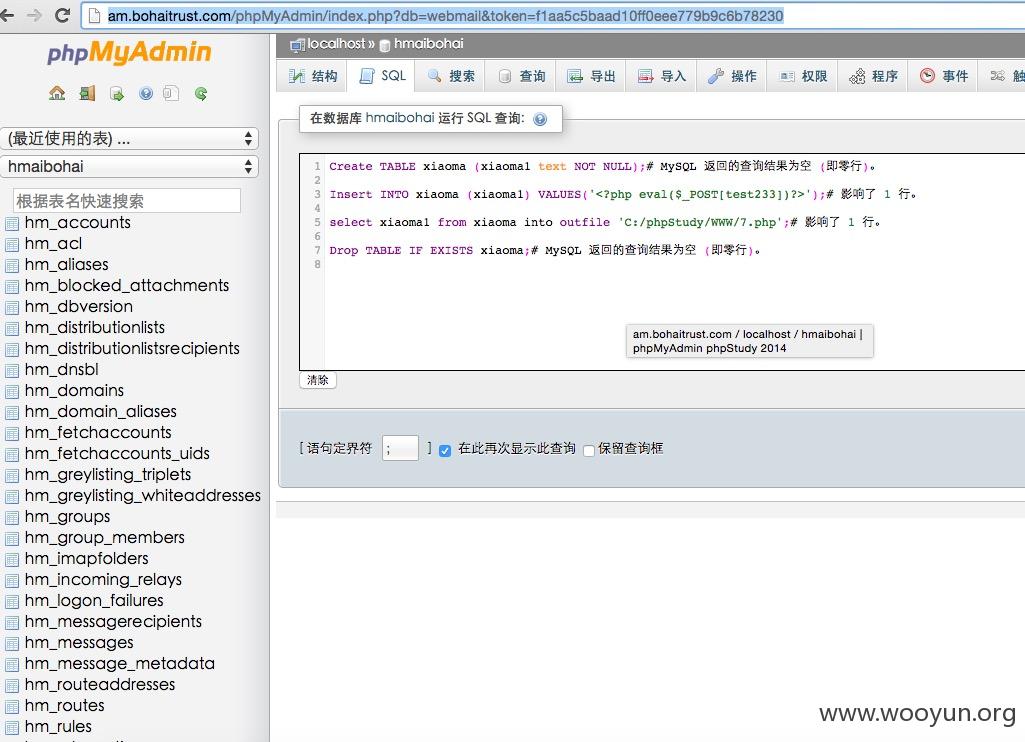
Task: Click the phpMyAdmin logo
Action: point(129,52)
